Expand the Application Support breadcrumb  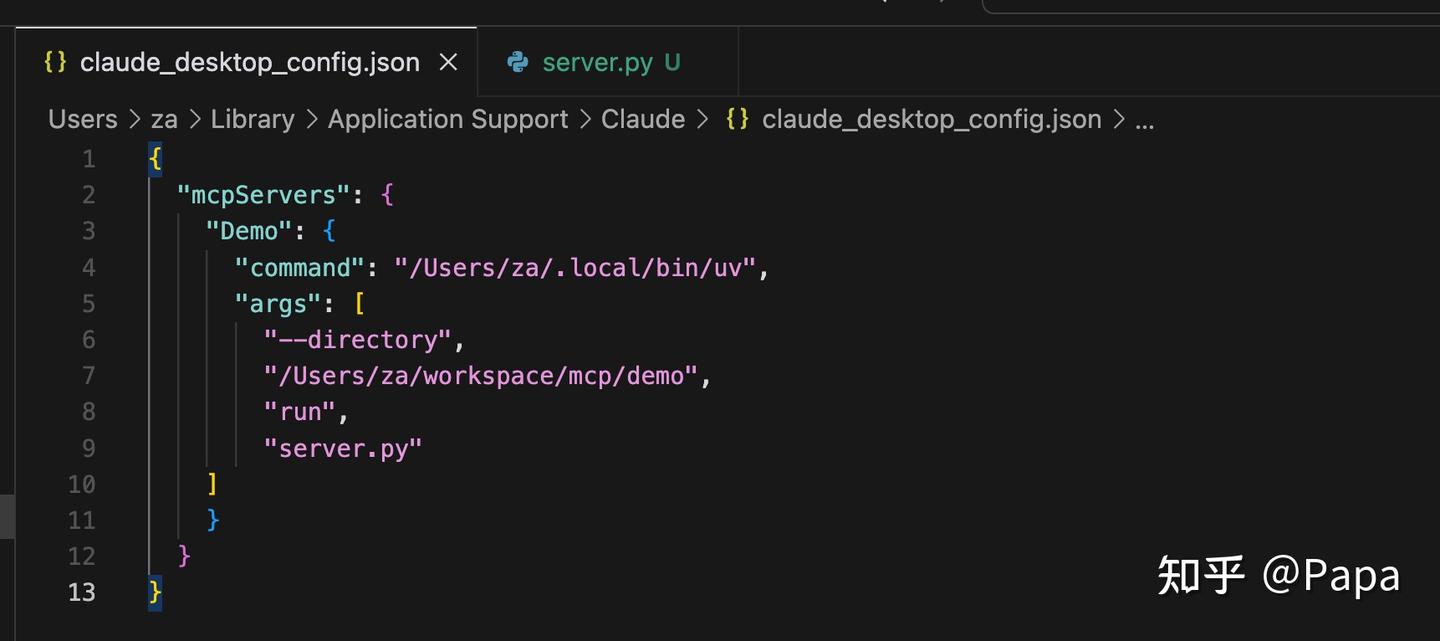pyautogui.click(x=448, y=119)
